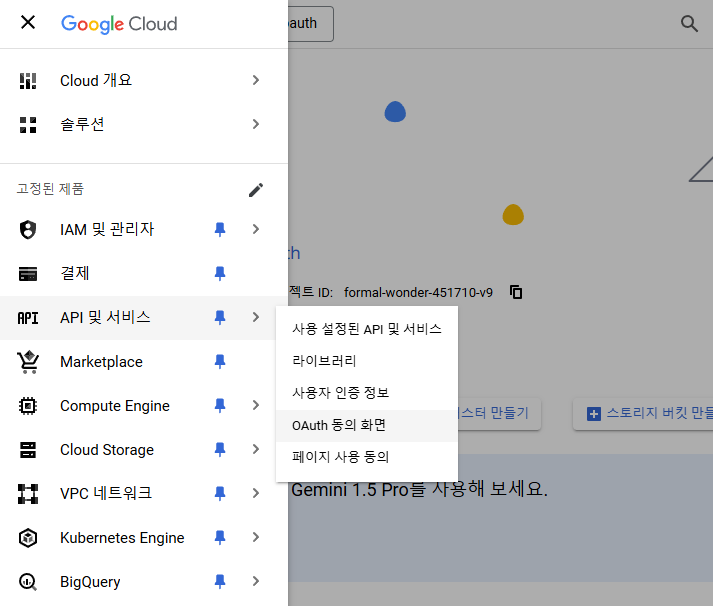Unpin IAM 및 관리자 from pinned products
The image size is (713, 606).
coord(220,229)
